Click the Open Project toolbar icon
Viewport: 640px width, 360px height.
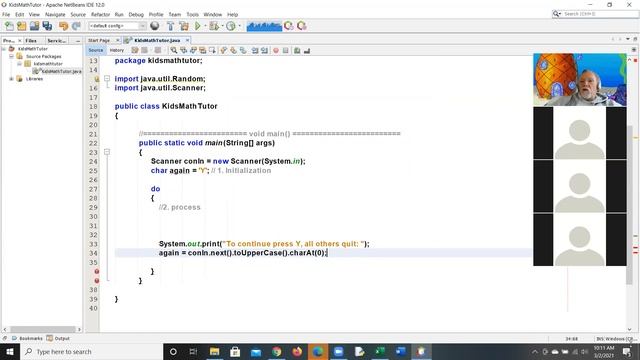tap(34, 26)
